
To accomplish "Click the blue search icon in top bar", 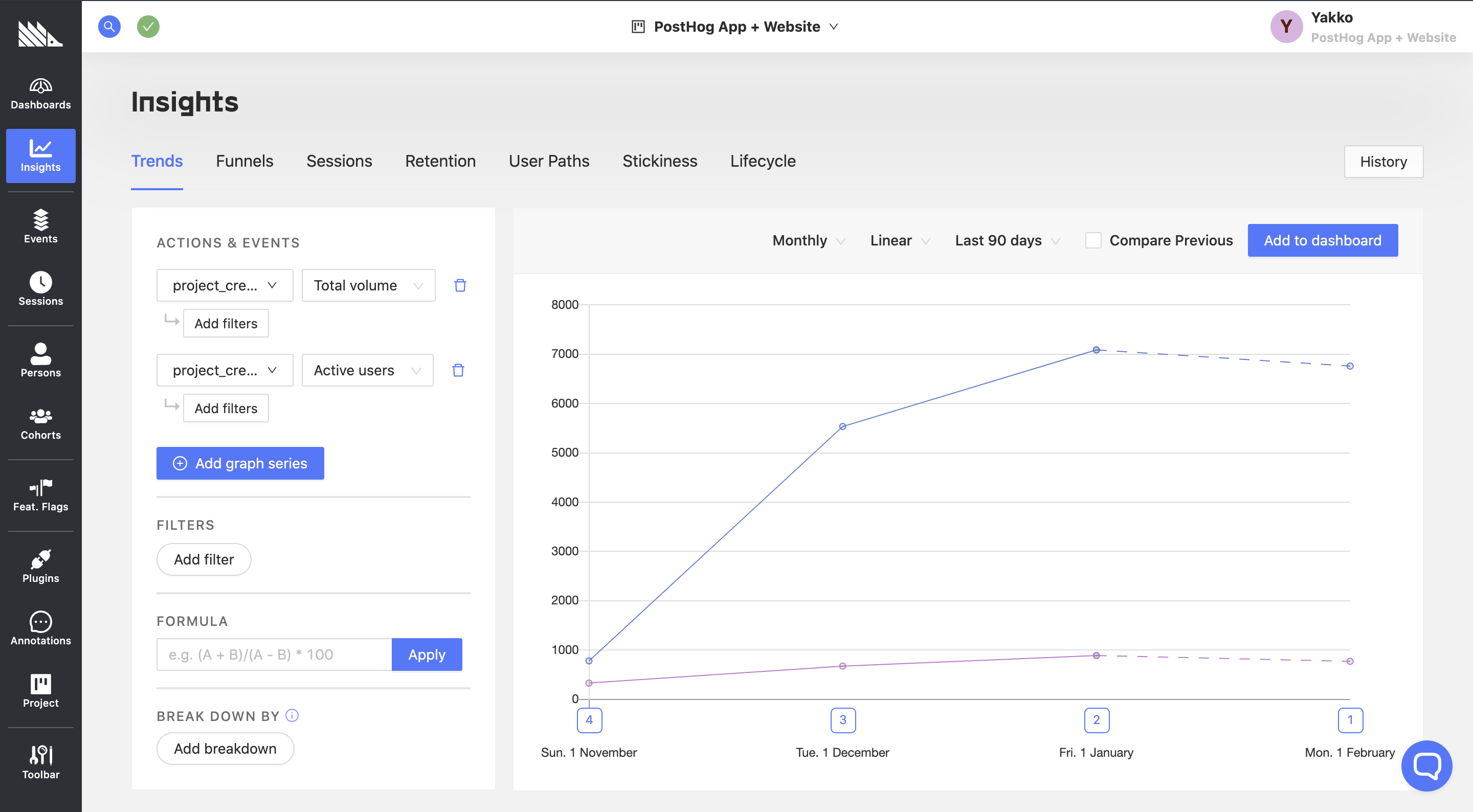I will pos(109,26).
